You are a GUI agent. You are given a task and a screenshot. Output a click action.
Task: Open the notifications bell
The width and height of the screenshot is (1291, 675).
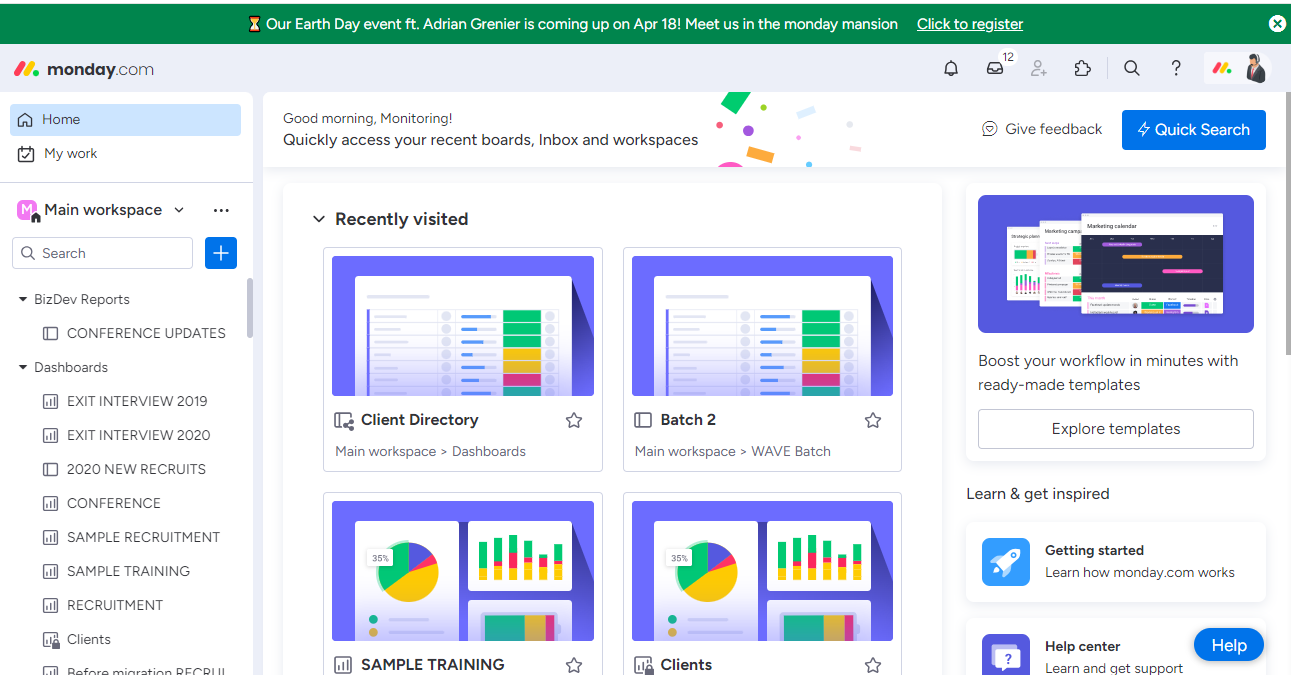[951, 68]
